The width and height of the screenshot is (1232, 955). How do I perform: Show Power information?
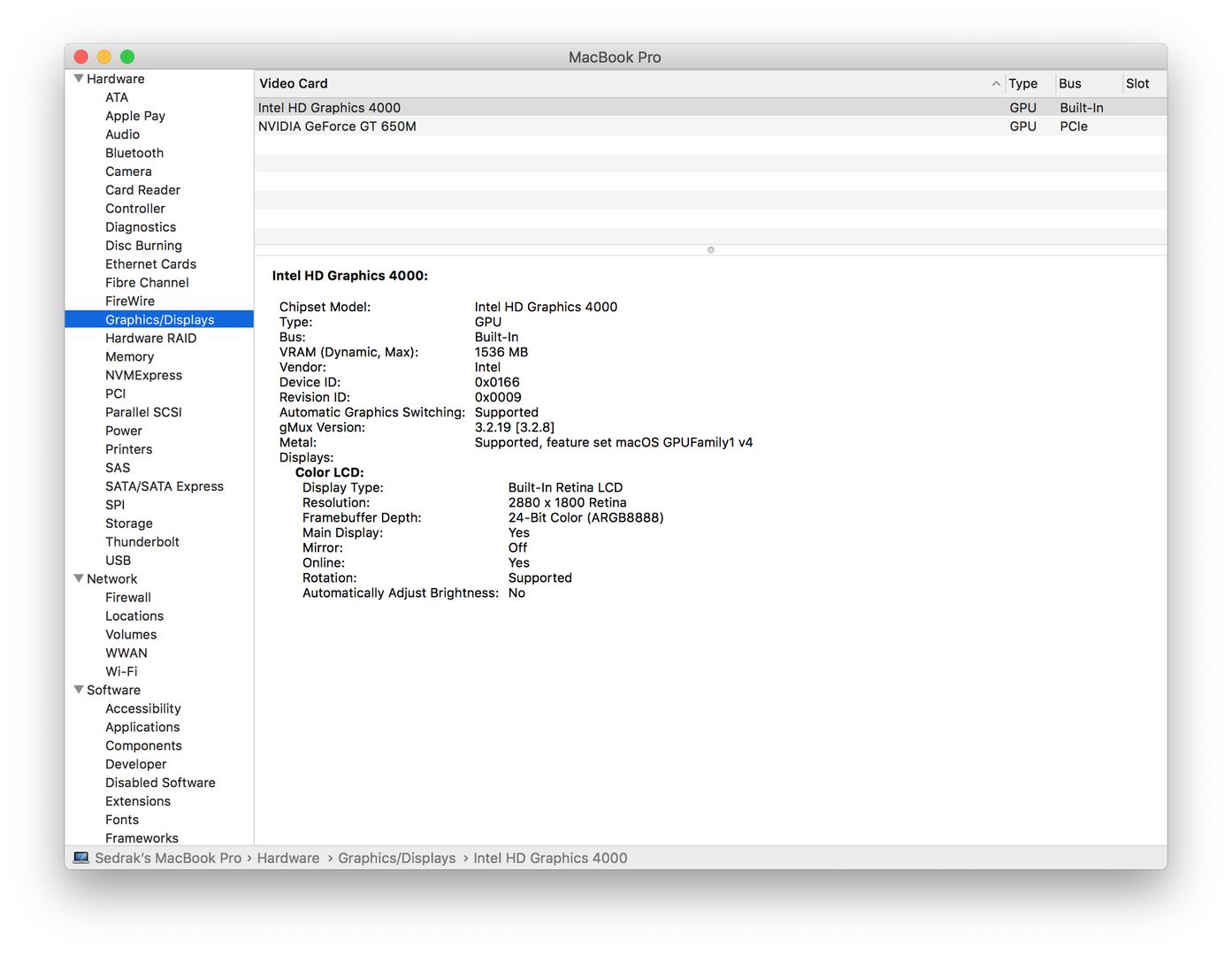tap(124, 432)
